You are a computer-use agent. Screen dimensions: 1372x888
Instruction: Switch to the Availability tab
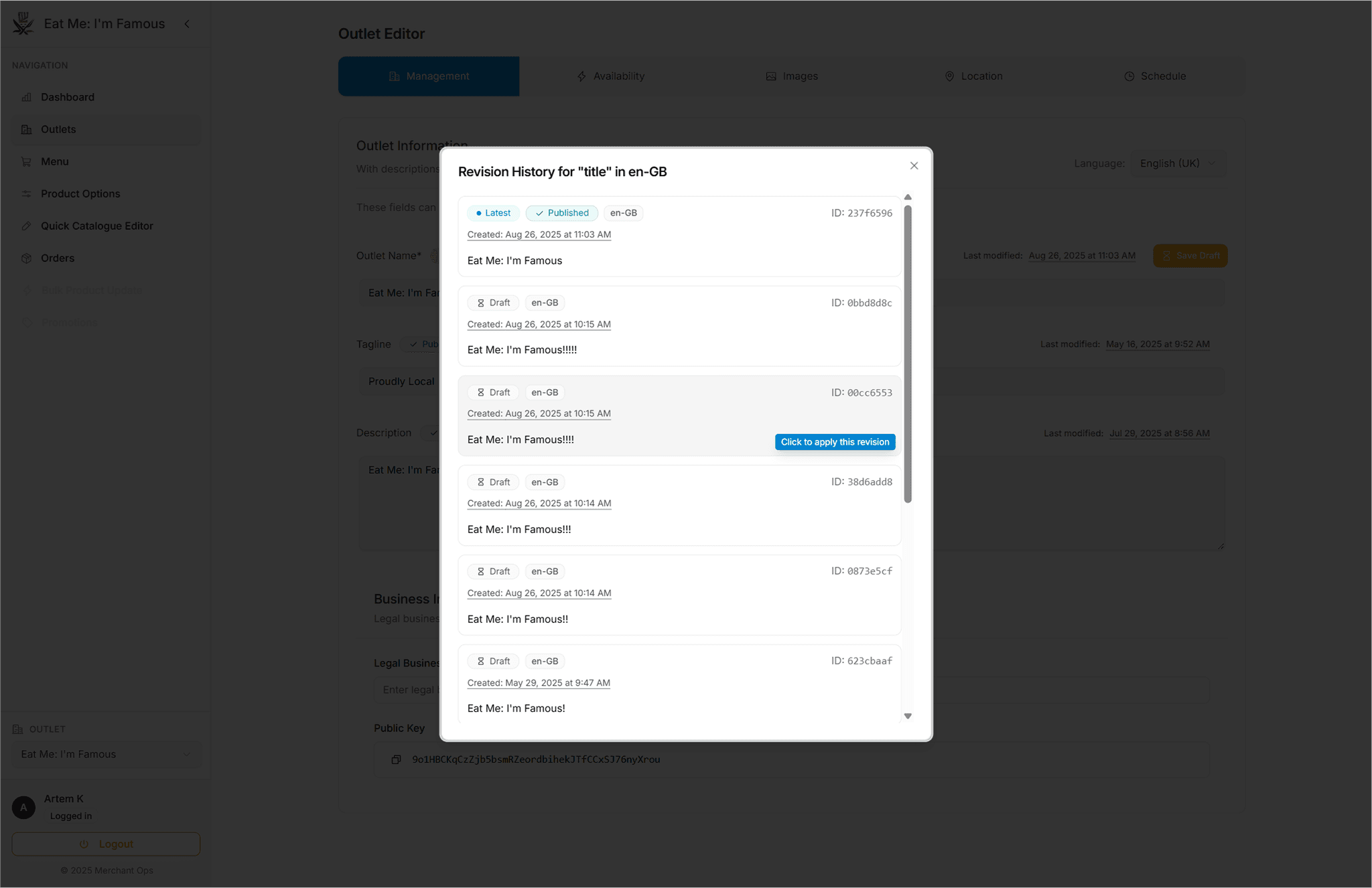[x=610, y=76]
